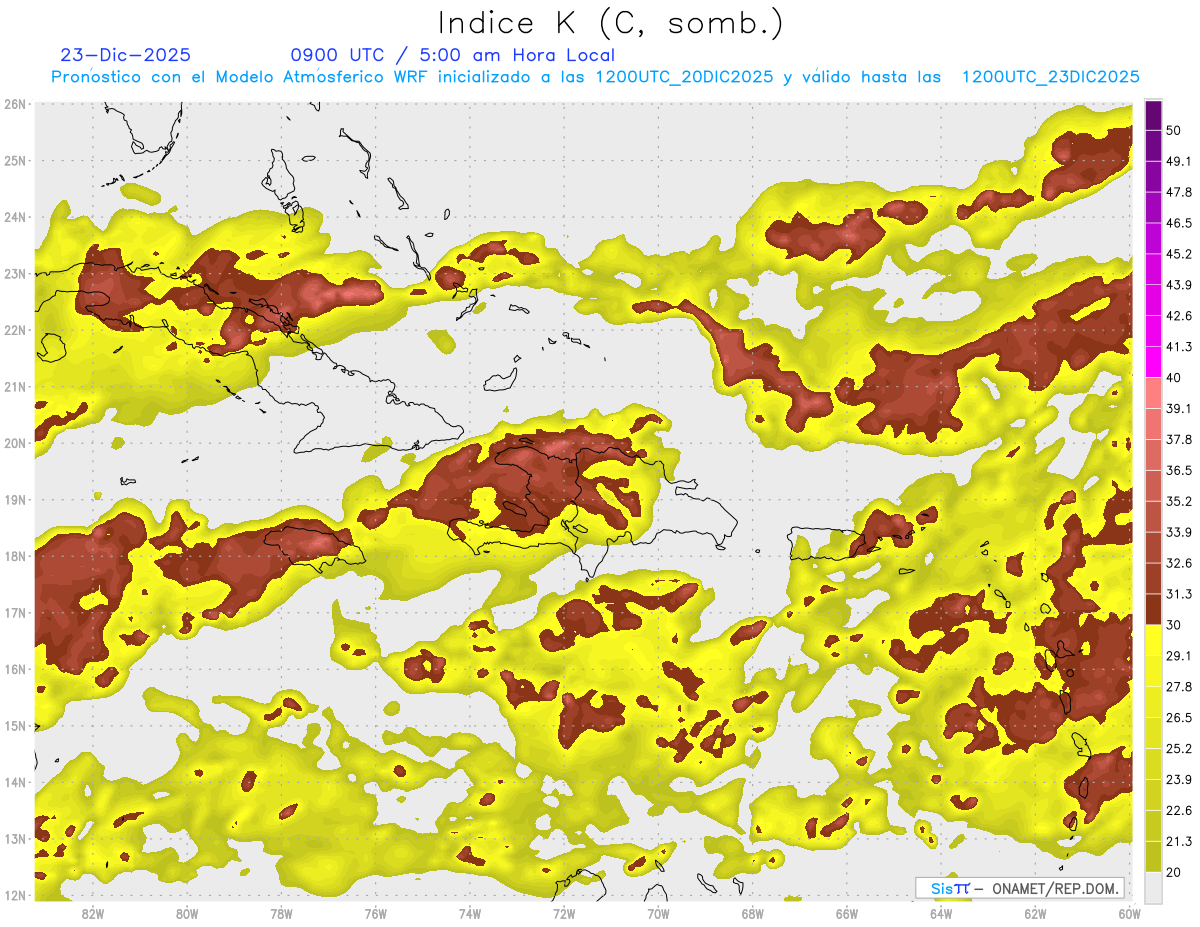Click the "Indice K (C, somb.)" title
Viewport: 1200px width, 927px height.
point(611,23)
